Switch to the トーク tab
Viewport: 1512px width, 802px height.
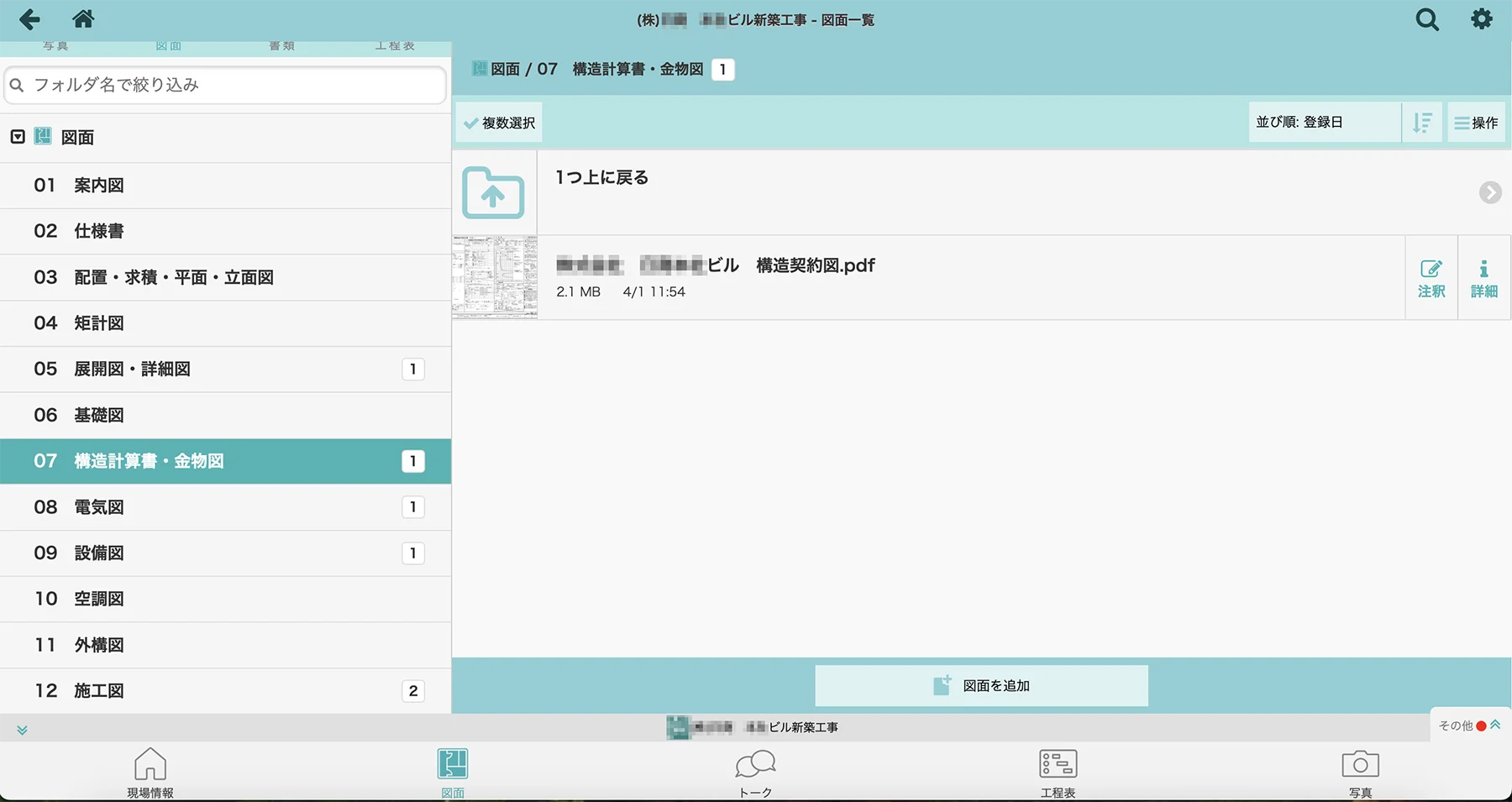tap(755, 772)
